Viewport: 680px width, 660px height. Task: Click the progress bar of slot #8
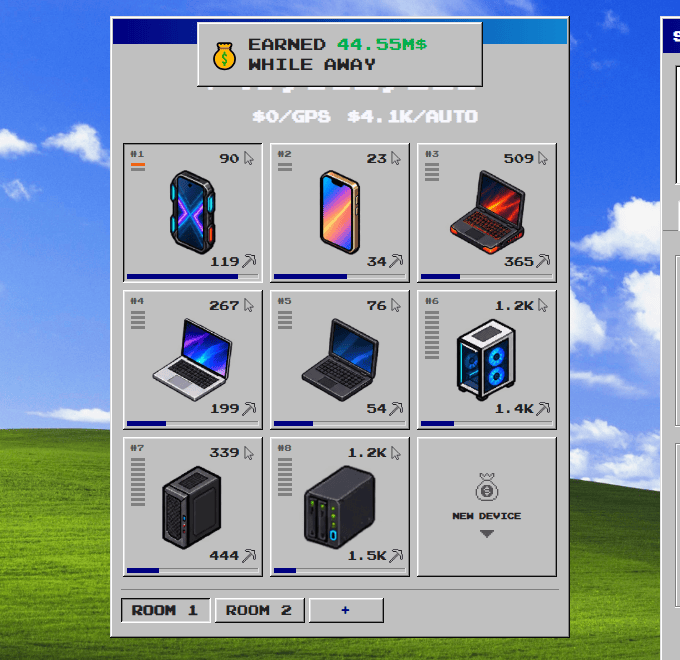click(x=340, y=571)
